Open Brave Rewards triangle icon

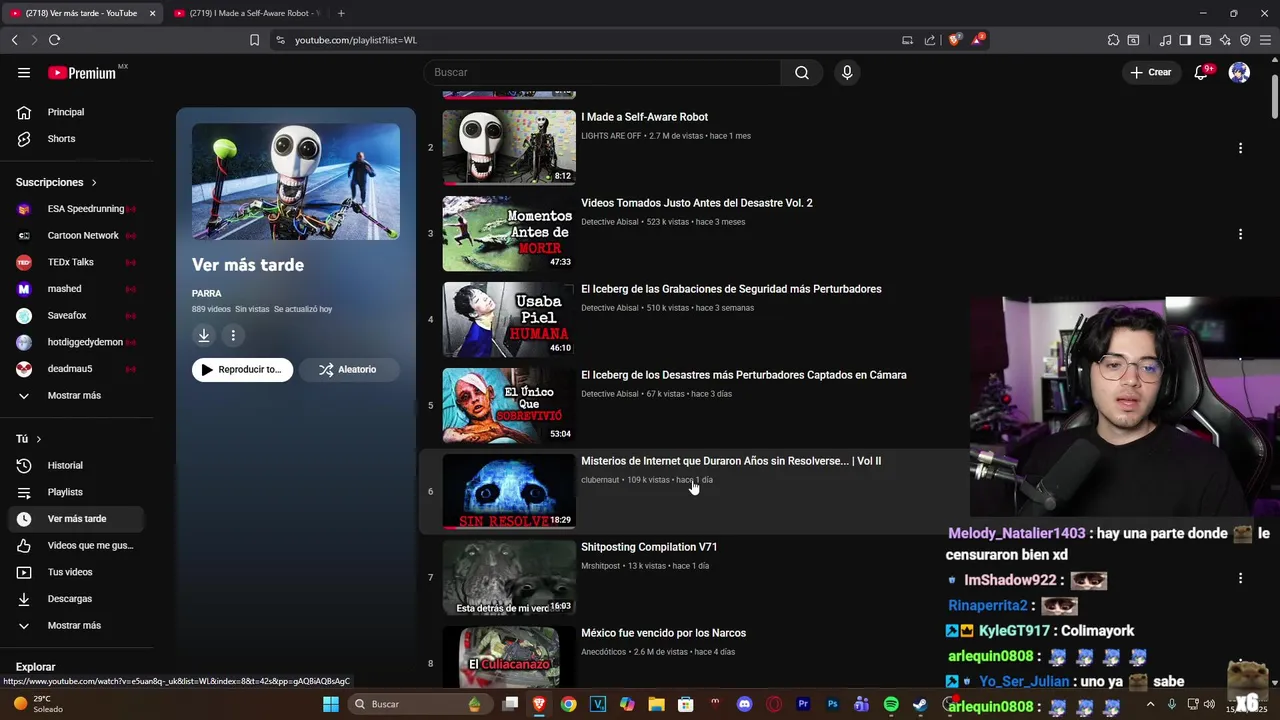(978, 40)
